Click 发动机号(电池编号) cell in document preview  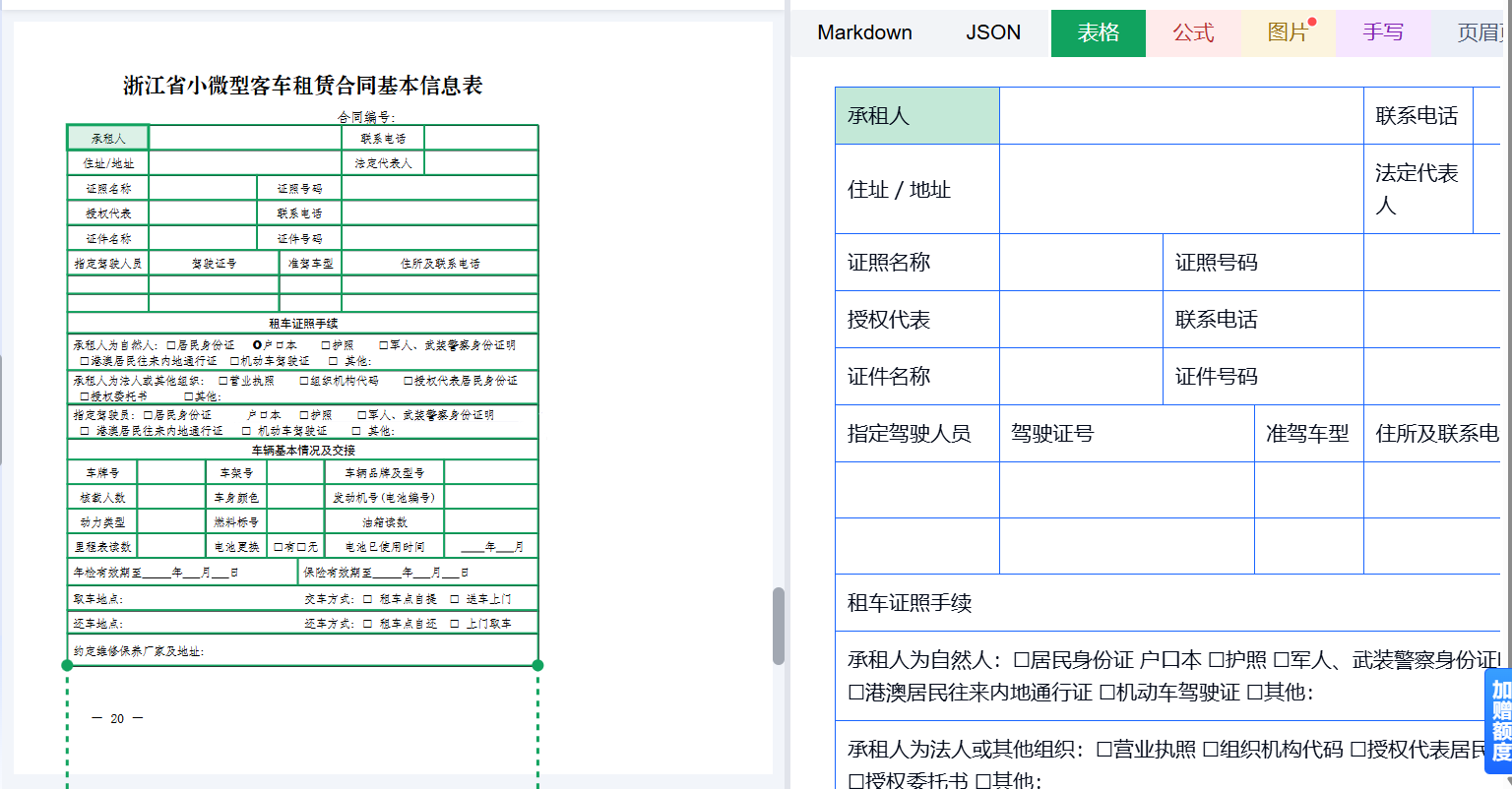(385, 497)
